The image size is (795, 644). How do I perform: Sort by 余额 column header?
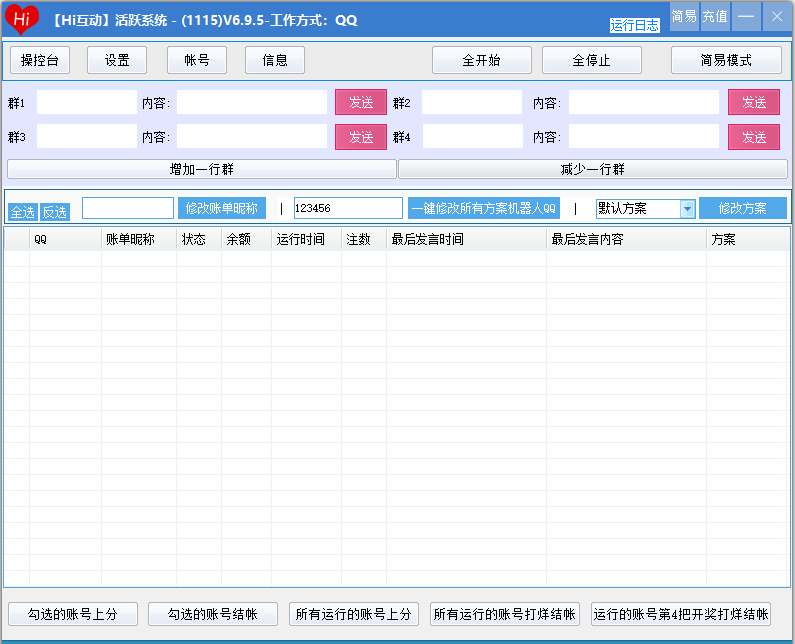[246, 239]
